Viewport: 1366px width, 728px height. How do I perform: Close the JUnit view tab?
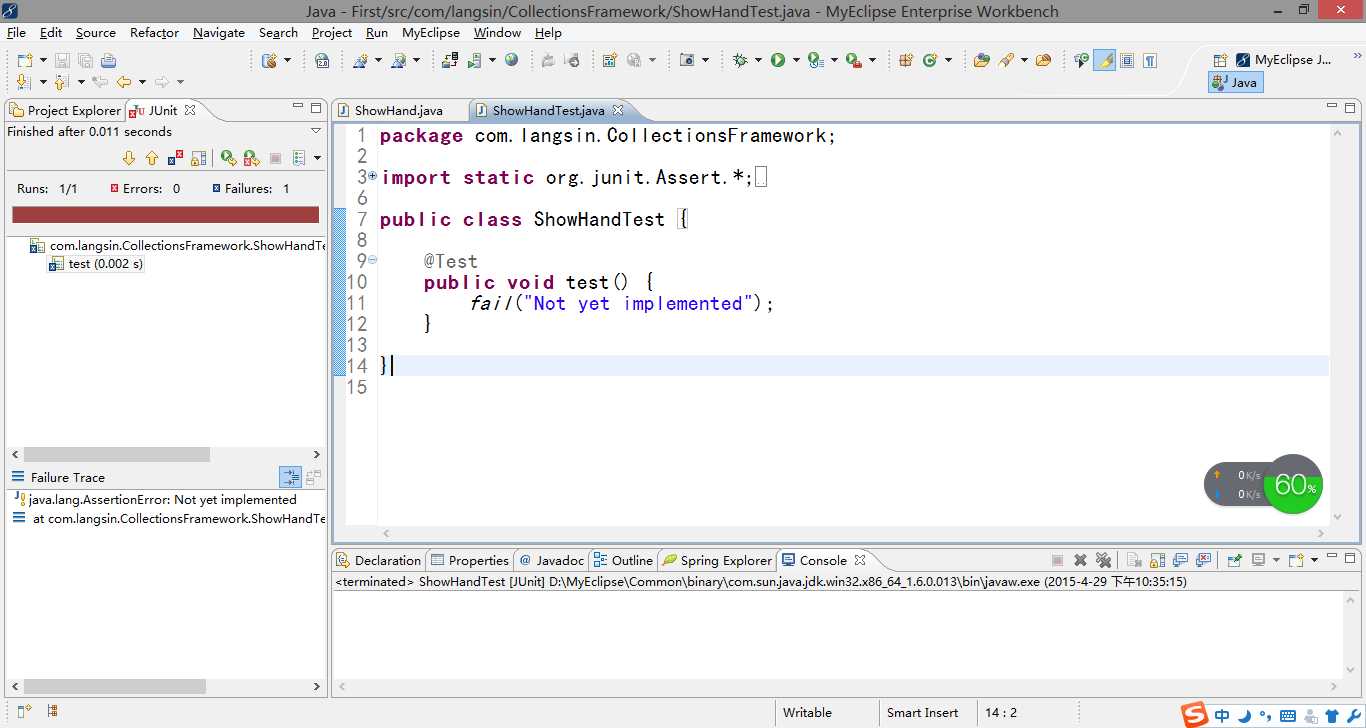(190, 110)
